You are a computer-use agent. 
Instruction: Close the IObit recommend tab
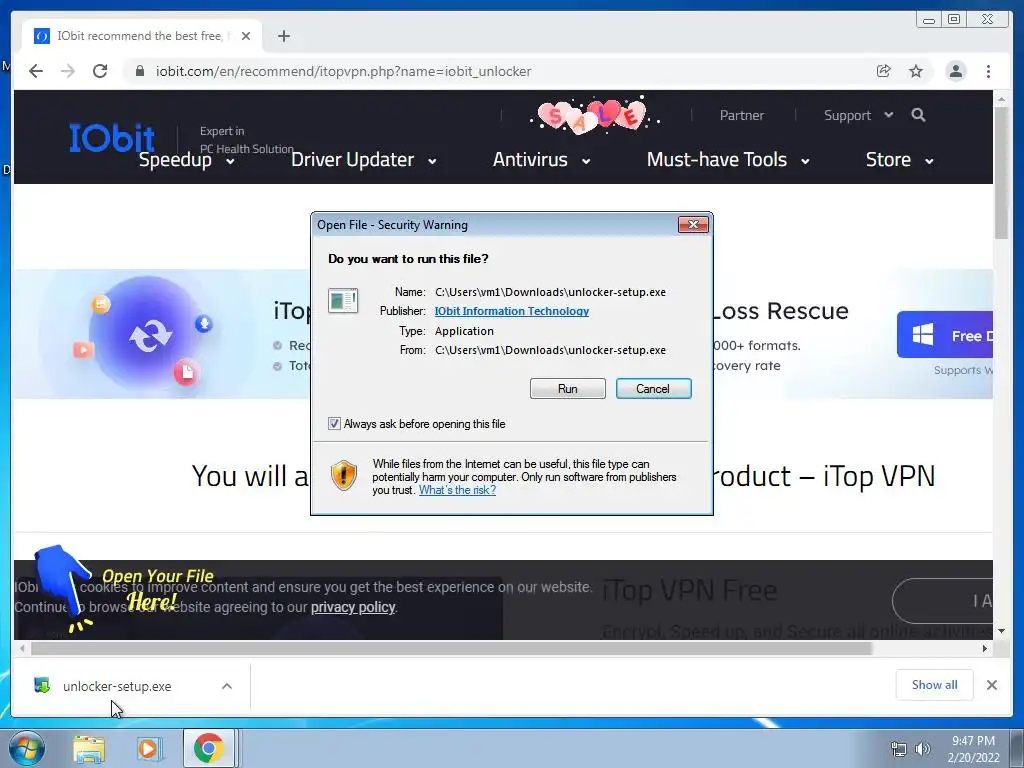click(246, 36)
